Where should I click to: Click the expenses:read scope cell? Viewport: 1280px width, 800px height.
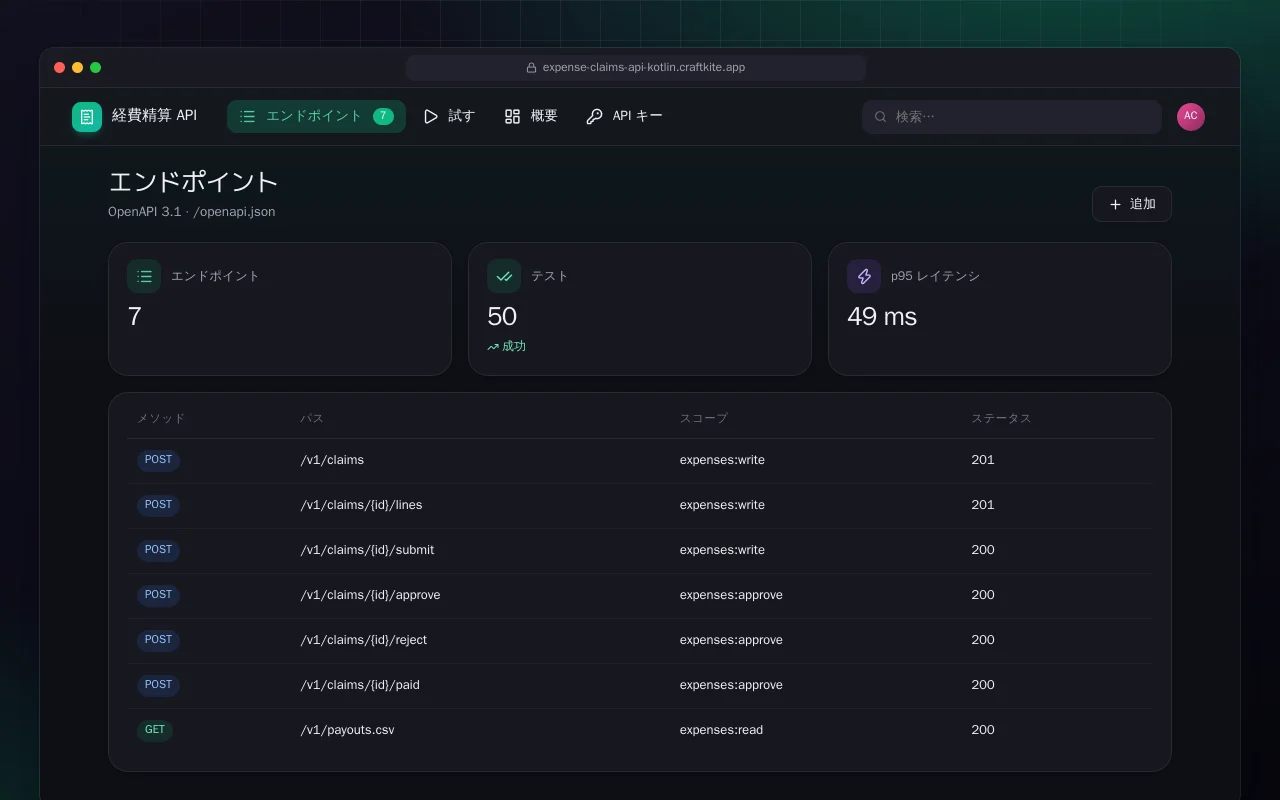tap(721, 730)
